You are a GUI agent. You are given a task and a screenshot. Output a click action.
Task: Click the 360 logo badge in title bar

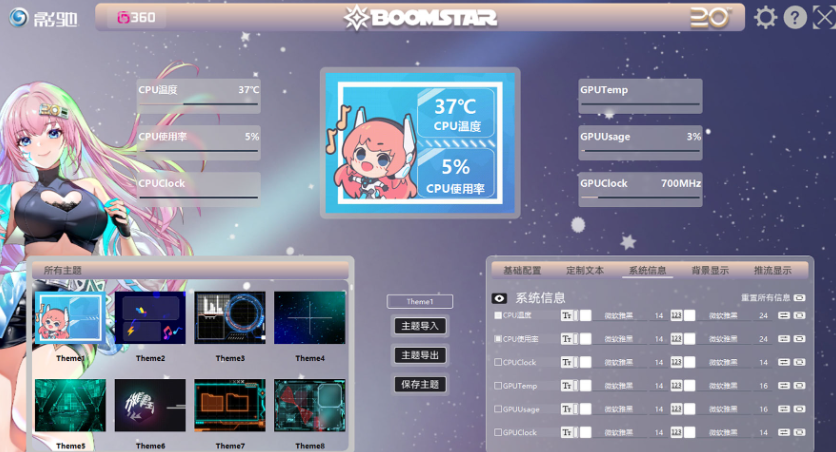point(136,18)
